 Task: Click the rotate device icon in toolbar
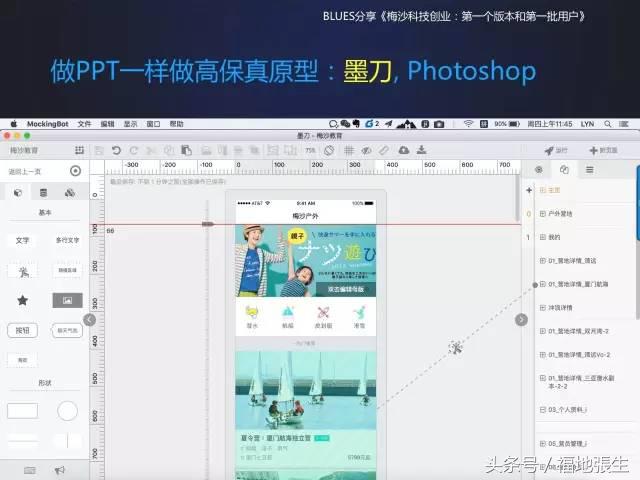click(329, 150)
